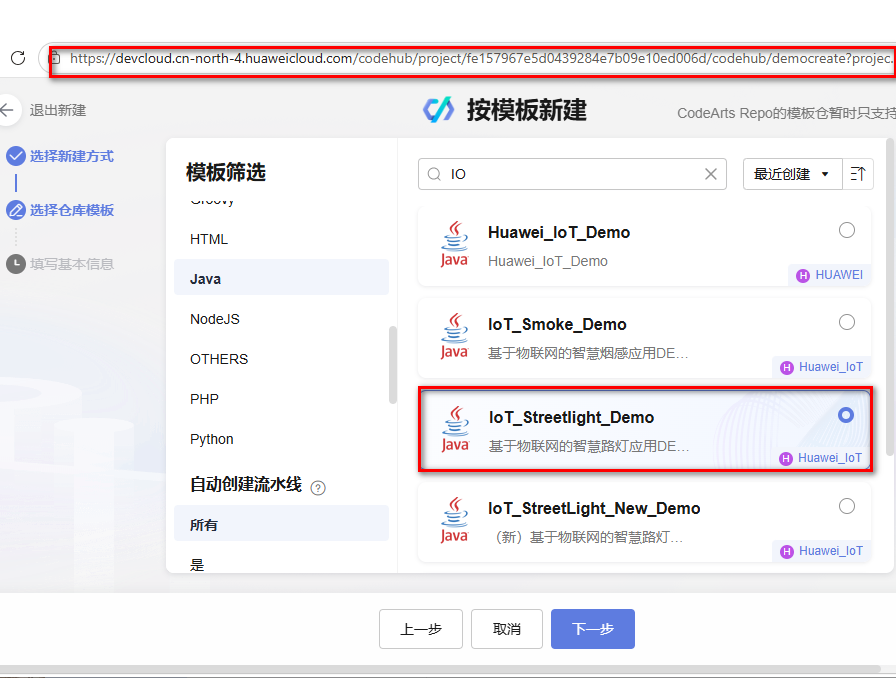
Task: Click Huawei_IoT badge on IoT_Smoke_Demo card
Action: (821, 367)
